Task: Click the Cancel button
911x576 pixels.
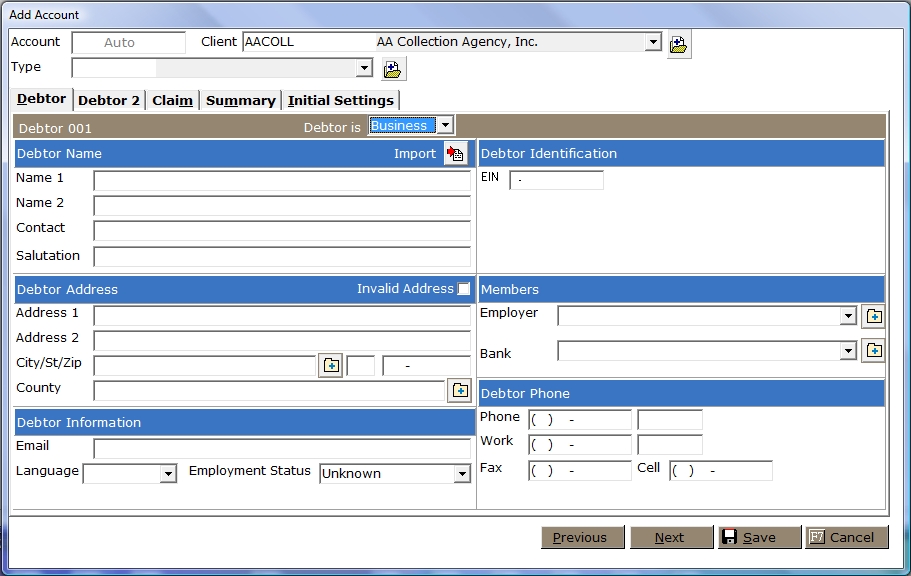Action: 847,537
